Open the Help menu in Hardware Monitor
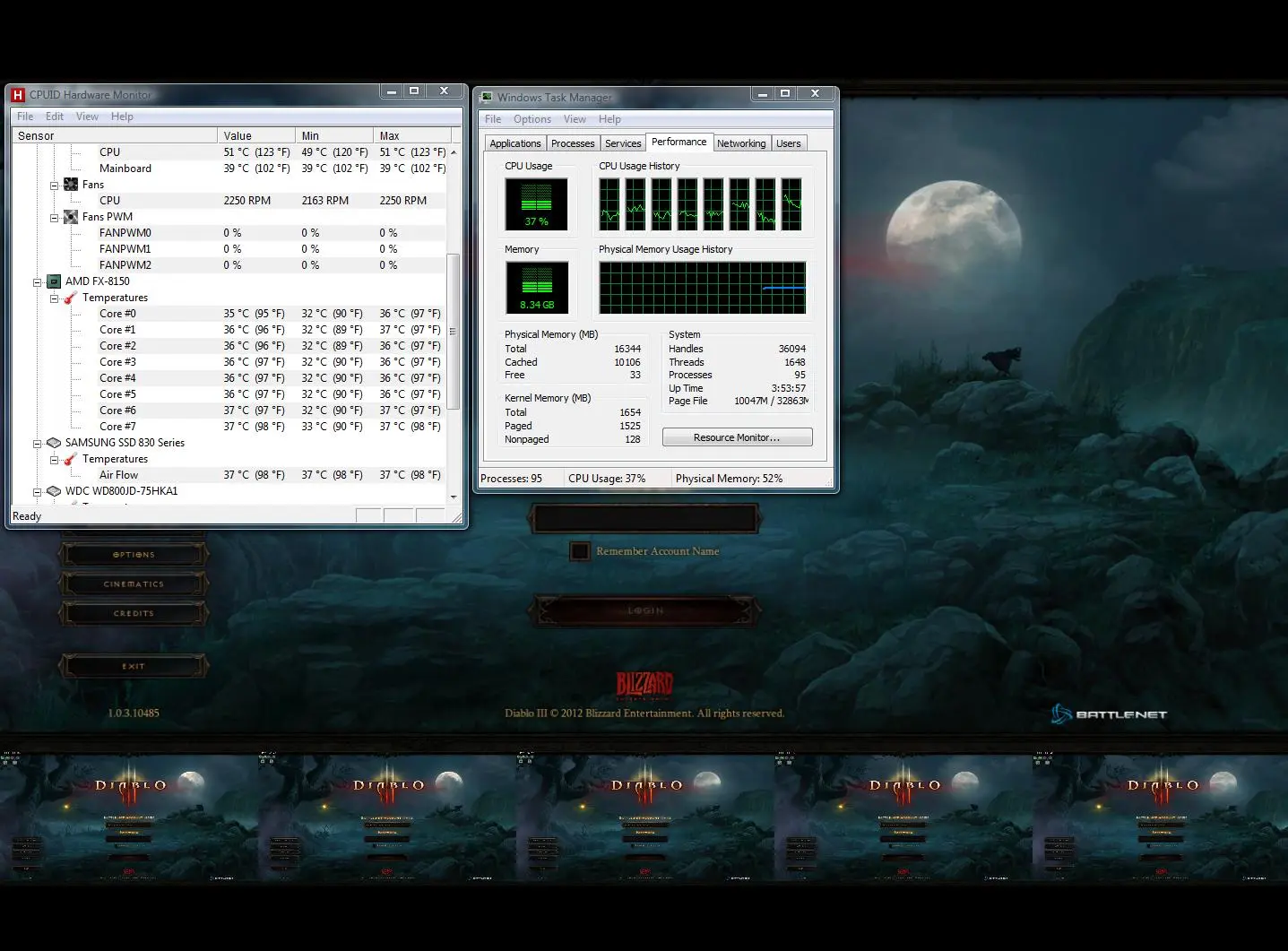Image resolution: width=1288 pixels, height=951 pixels. tap(122, 117)
